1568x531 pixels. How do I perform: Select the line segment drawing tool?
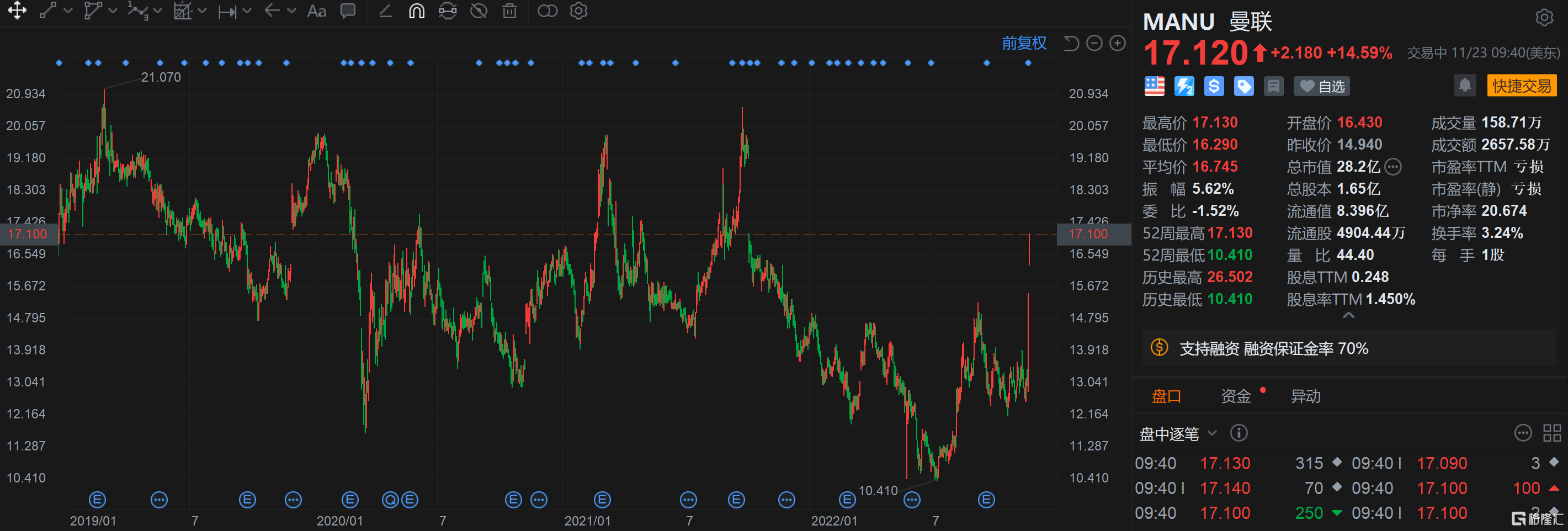click(48, 11)
